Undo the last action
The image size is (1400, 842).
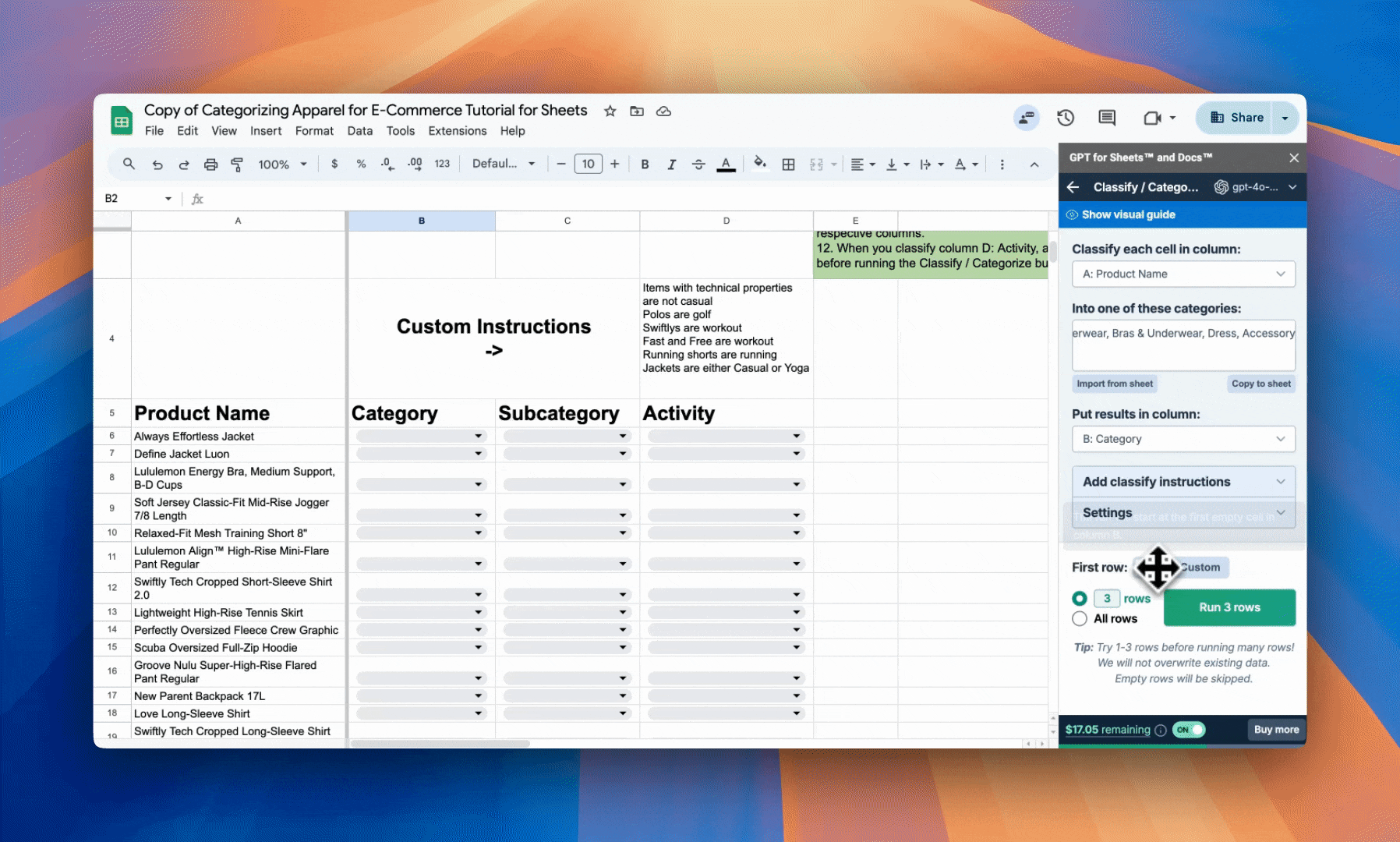(157, 165)
